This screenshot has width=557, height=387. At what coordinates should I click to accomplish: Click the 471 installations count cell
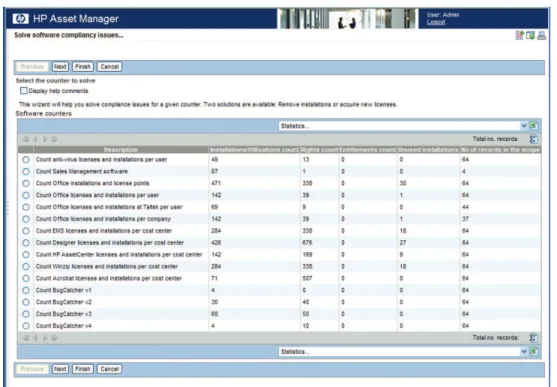point(216,183)
